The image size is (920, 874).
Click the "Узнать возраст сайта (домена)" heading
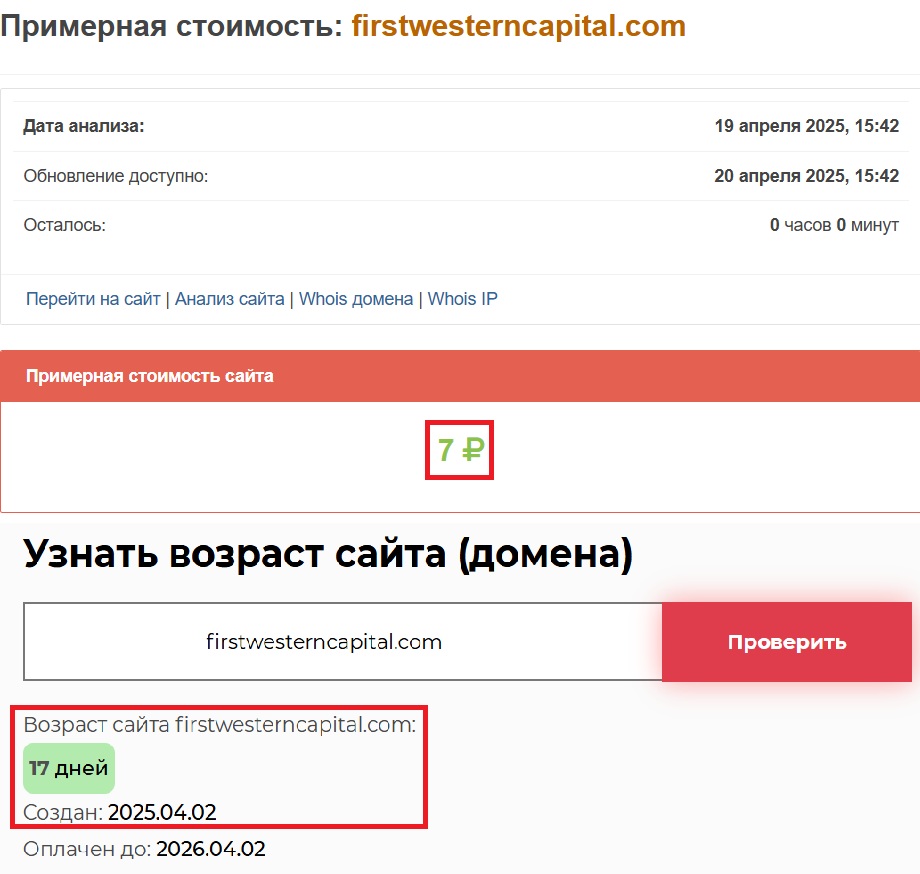pos(328,554)
